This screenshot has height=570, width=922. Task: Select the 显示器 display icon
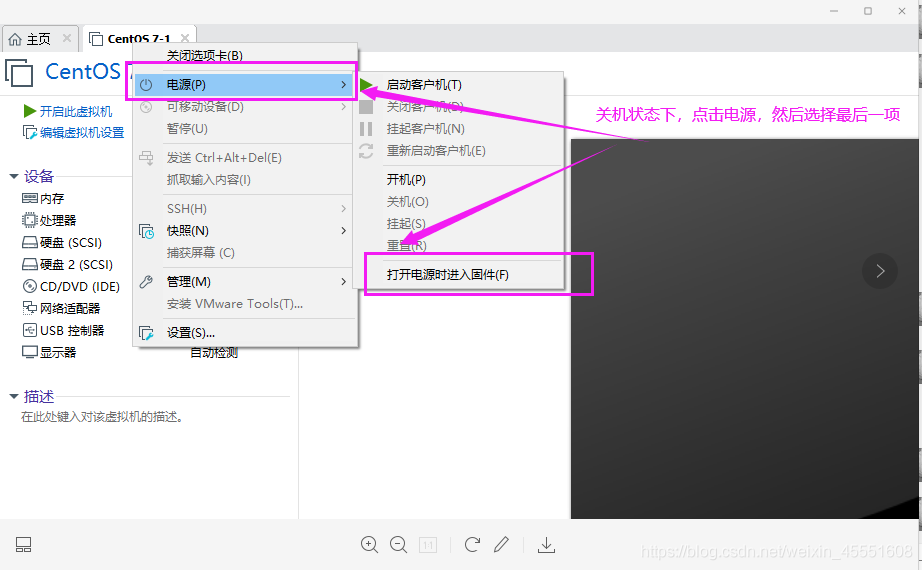[x=29, y=352]
